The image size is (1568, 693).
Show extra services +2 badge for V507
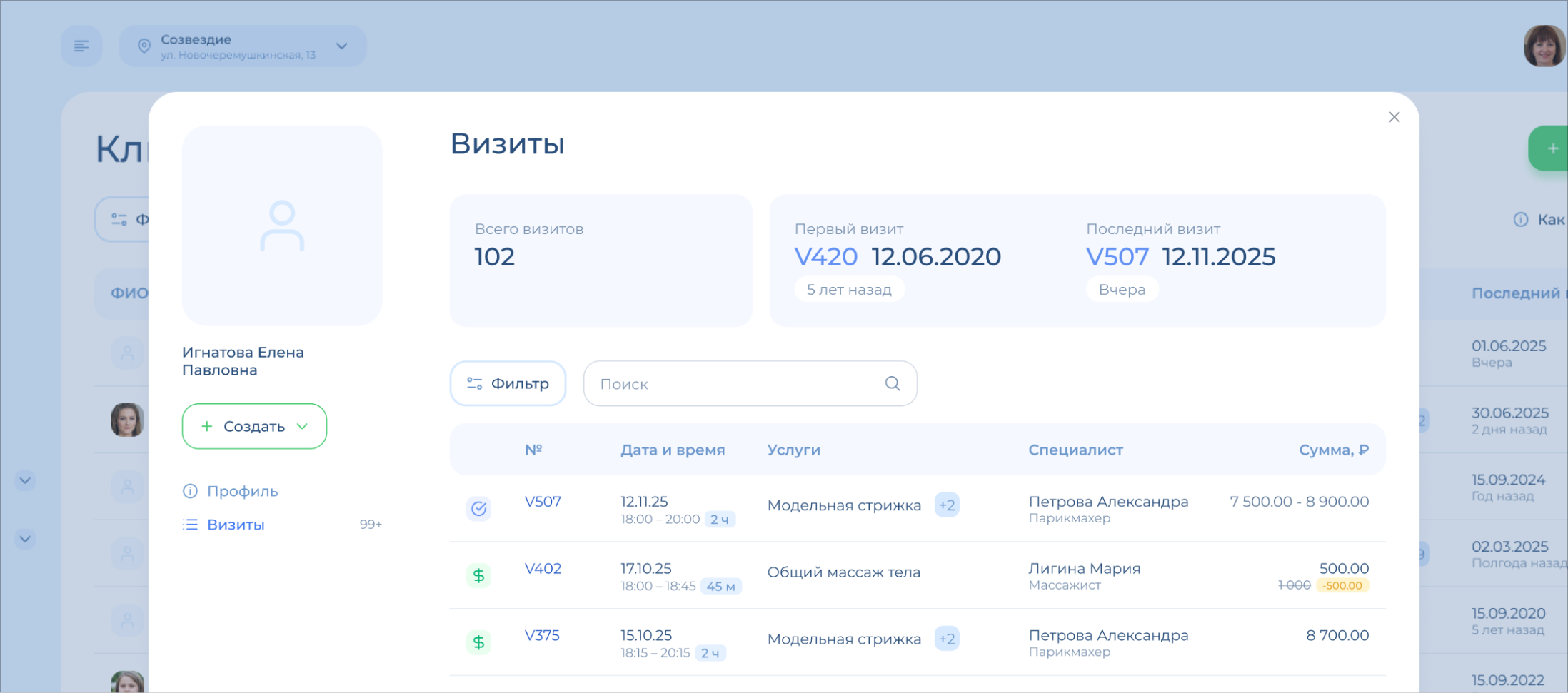tap(946, 505)
